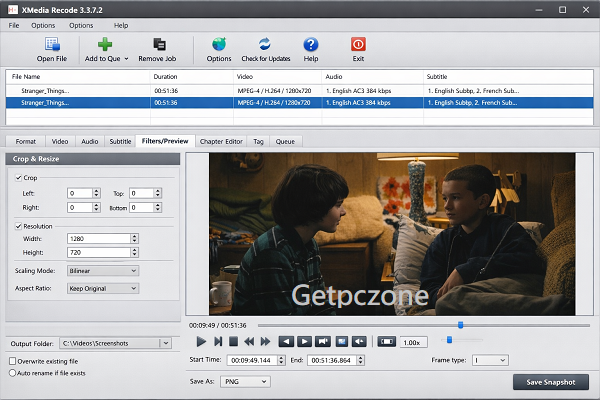Click the Duration column header
The image size is (600, 400).
(192, 77)
